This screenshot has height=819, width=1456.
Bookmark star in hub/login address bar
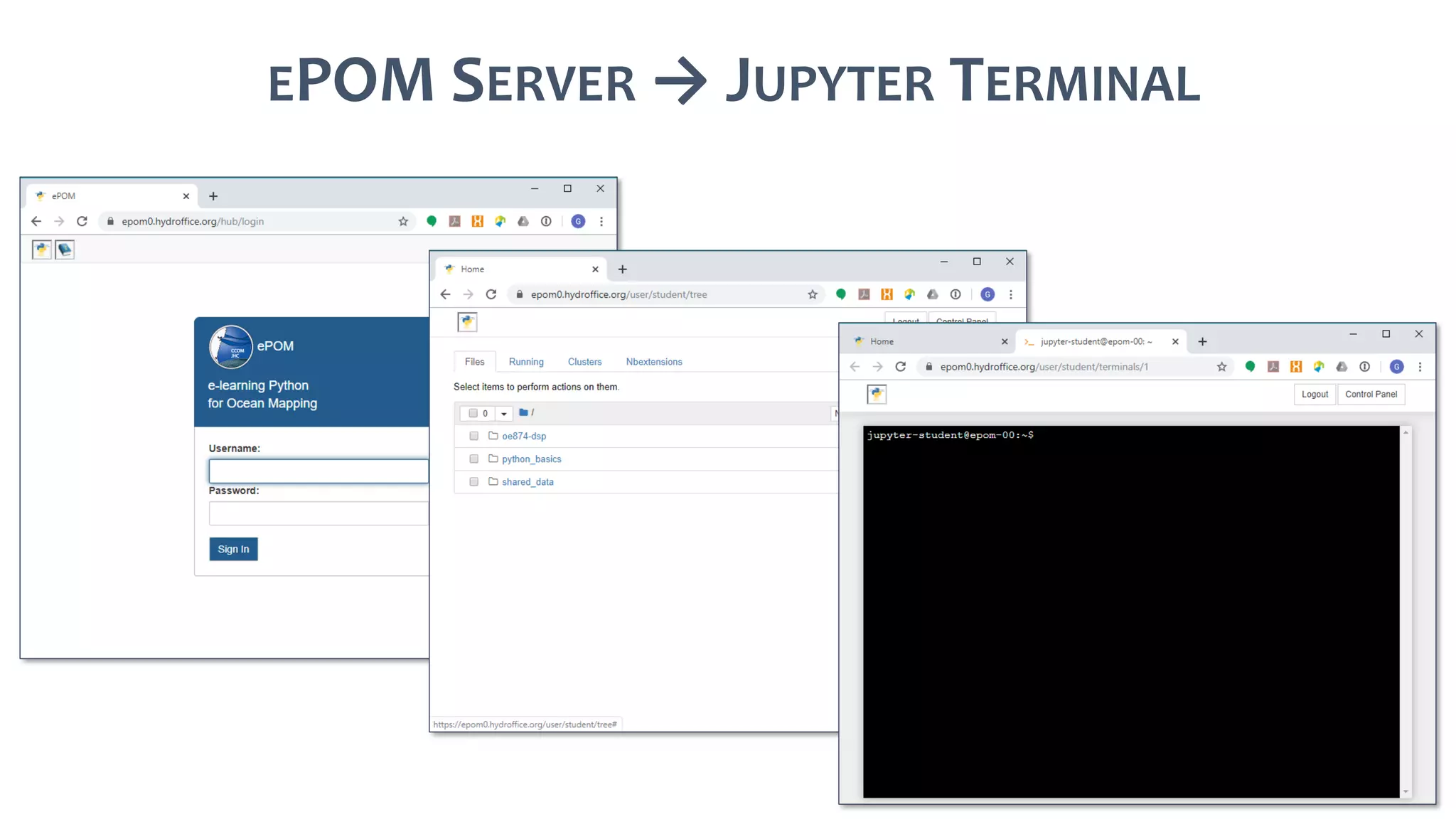[x=403, y=221]
